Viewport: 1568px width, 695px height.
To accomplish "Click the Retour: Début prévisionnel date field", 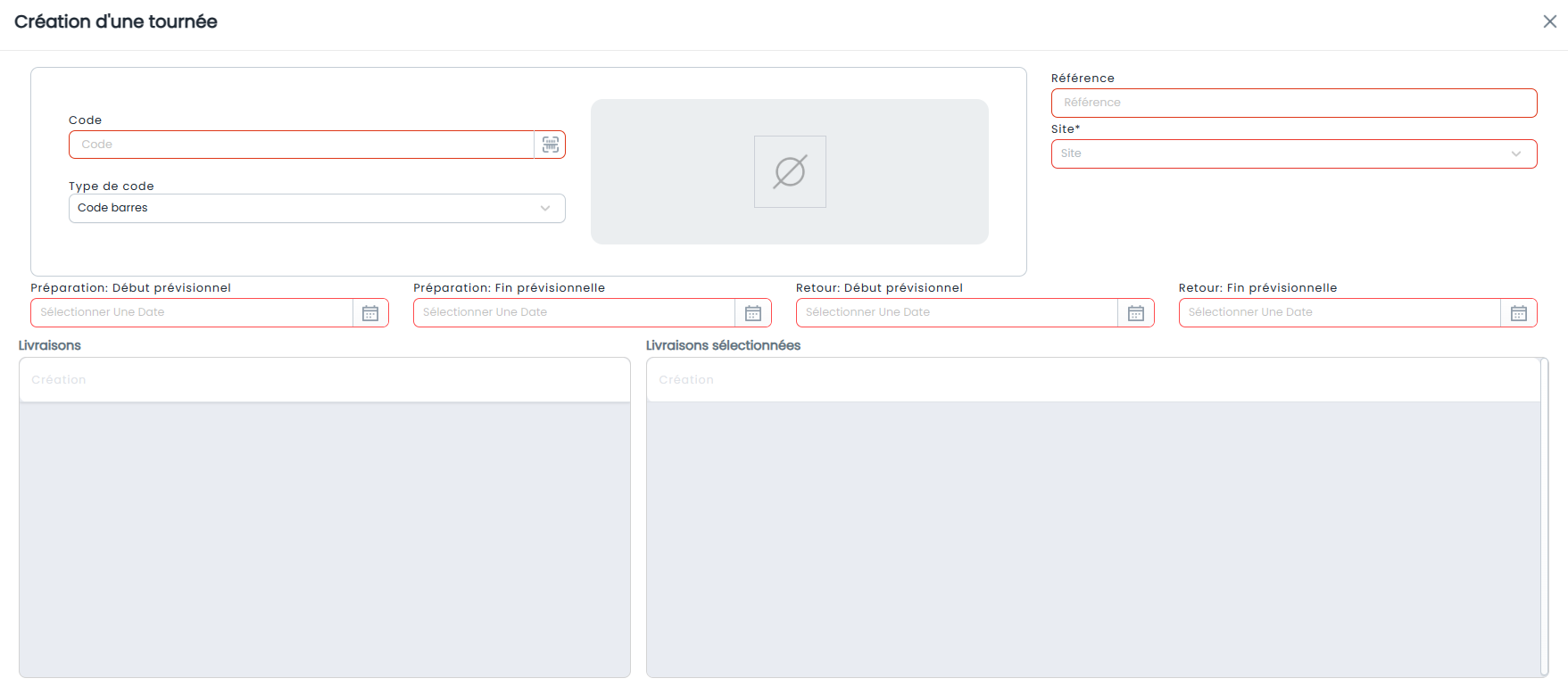I will click(958, 313).
